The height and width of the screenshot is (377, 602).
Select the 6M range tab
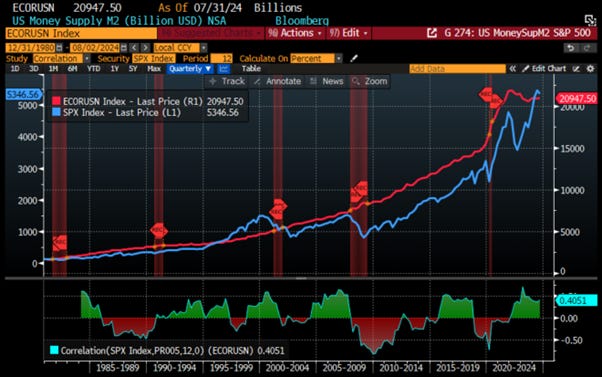pos(72,69)
